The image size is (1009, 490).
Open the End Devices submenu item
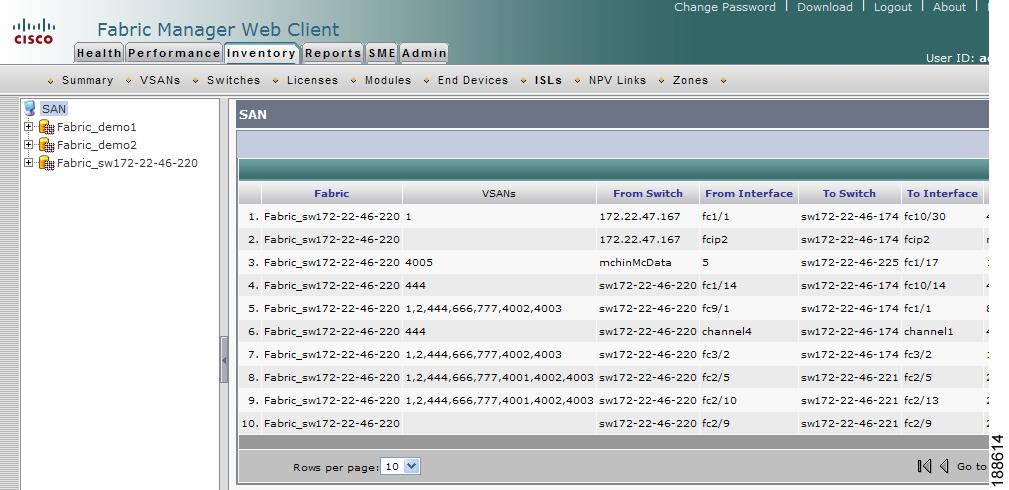click(x=473, y=80)
